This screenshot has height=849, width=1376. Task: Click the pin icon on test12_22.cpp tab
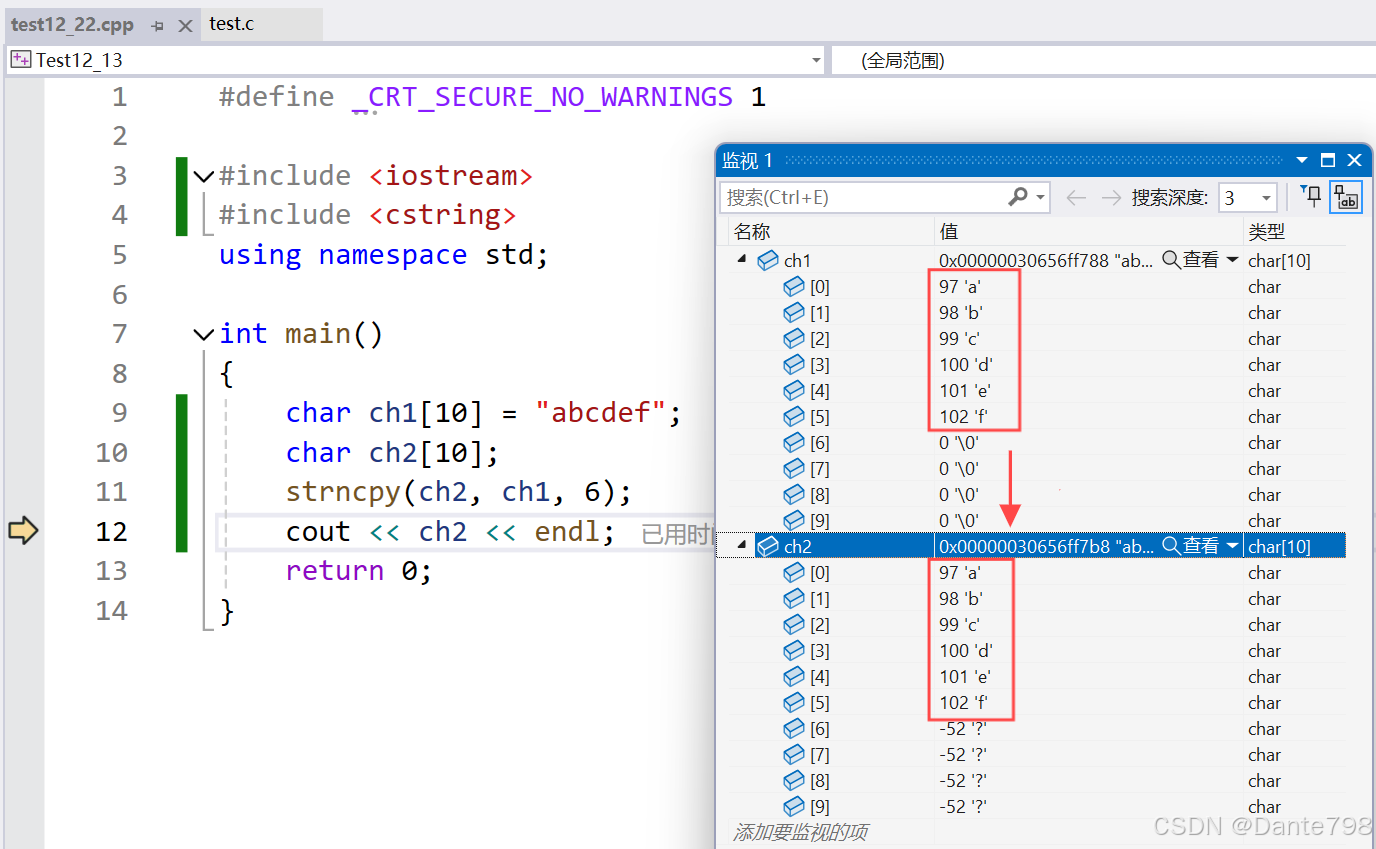point(158,26)
